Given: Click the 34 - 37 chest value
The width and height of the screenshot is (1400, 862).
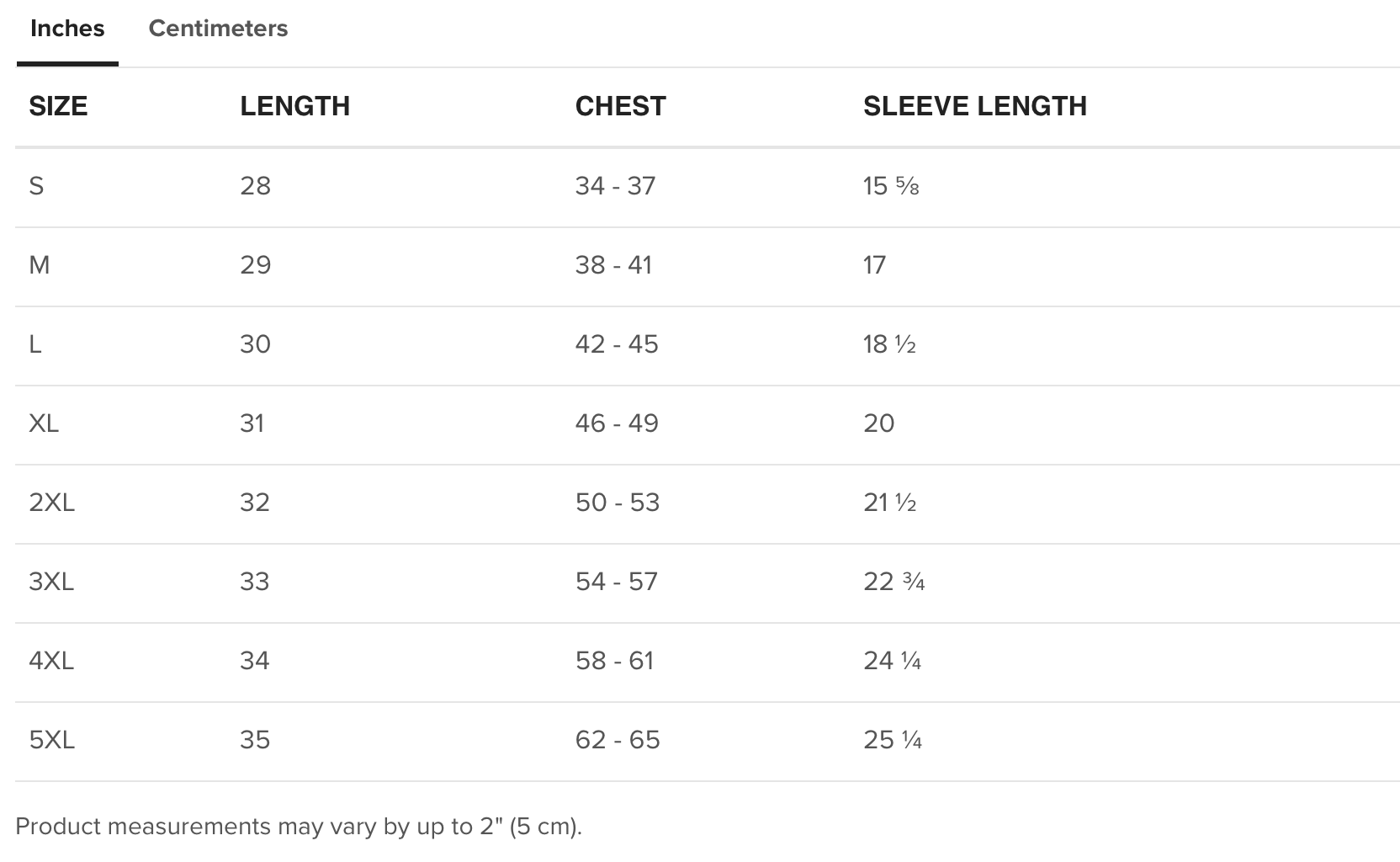Looking at the screenshot, I should pos(615,186).
